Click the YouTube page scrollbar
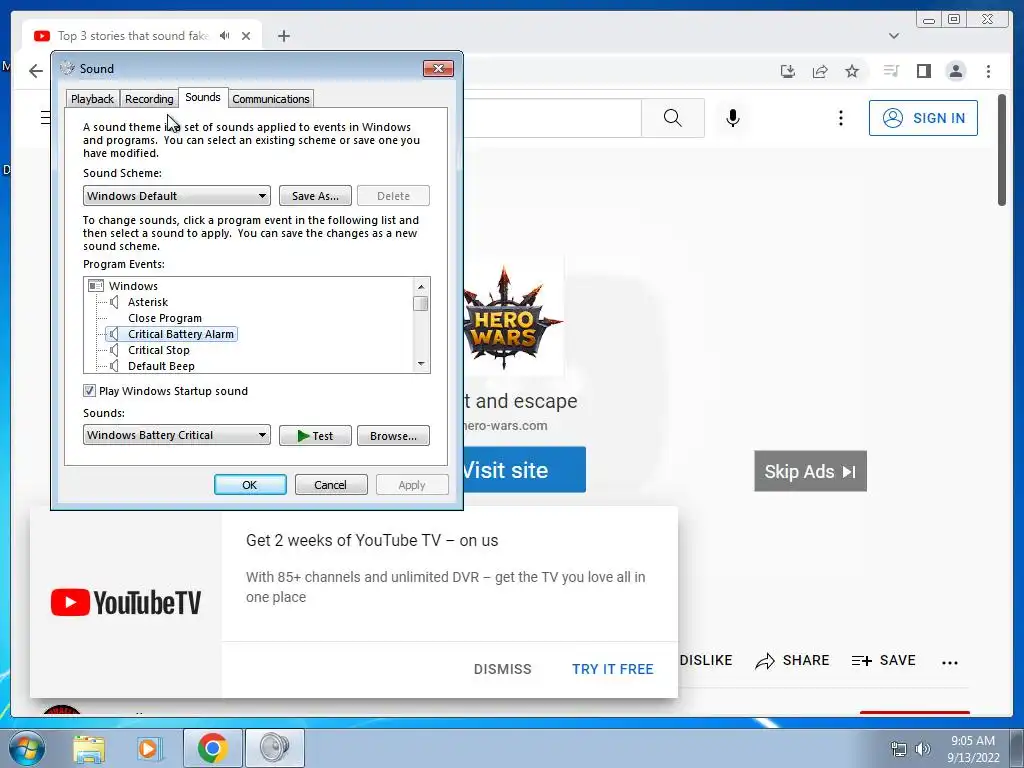The width and height of the screenshot is (1024, 768). click(x=1002, y=150)
